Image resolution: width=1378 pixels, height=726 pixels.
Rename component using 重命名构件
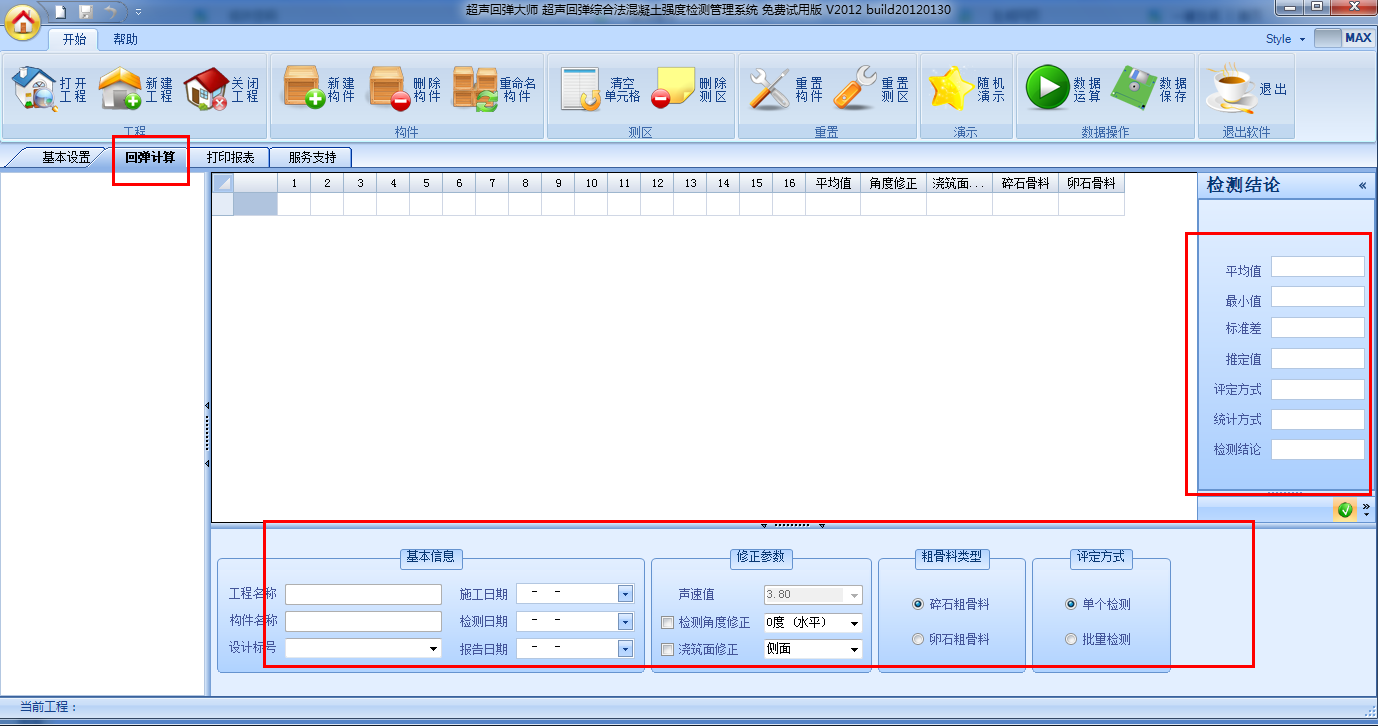tap(494, 90)
